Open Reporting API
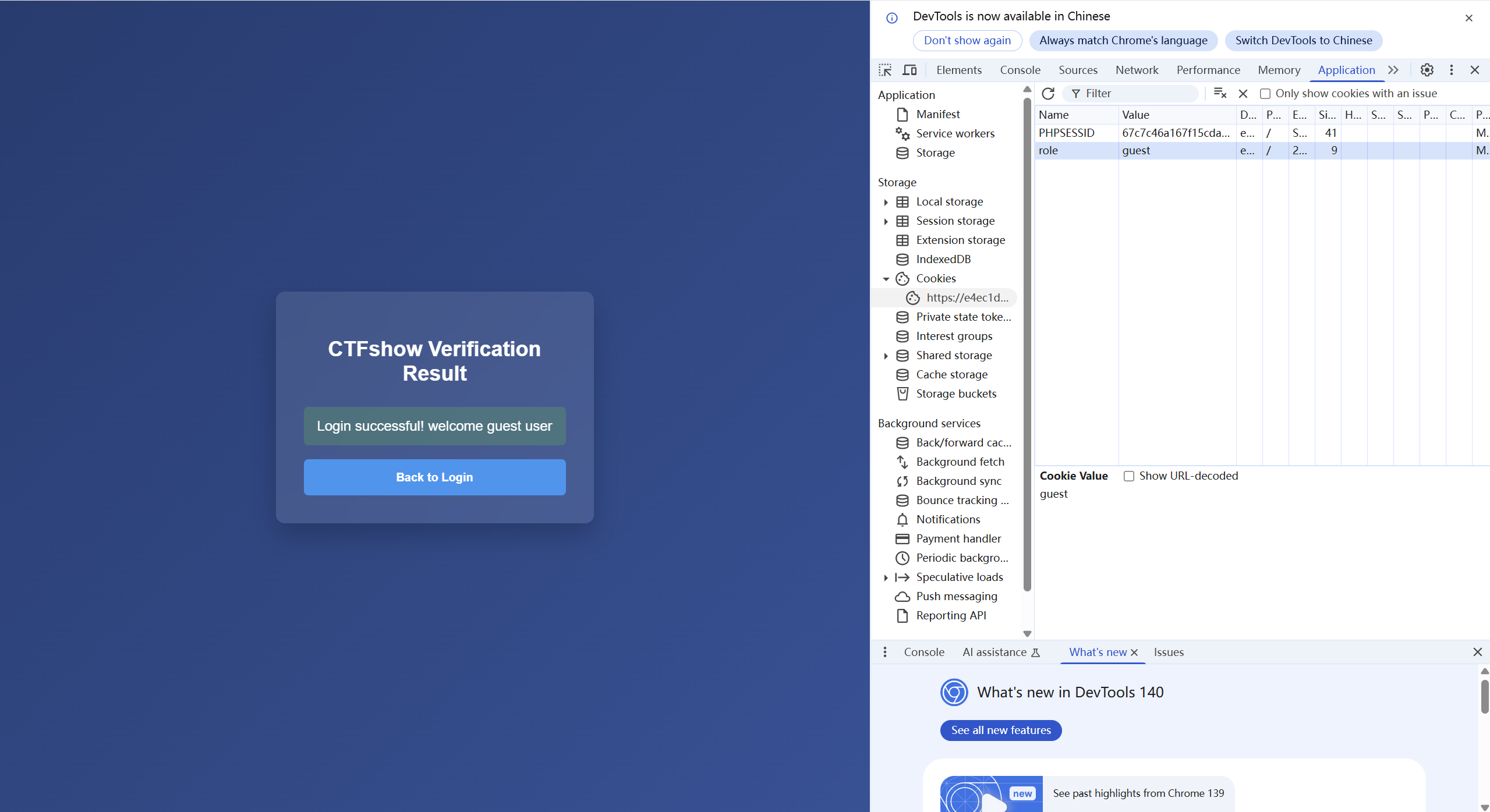1490x812 pixels. pyautogui.click(x=951, y=616)
